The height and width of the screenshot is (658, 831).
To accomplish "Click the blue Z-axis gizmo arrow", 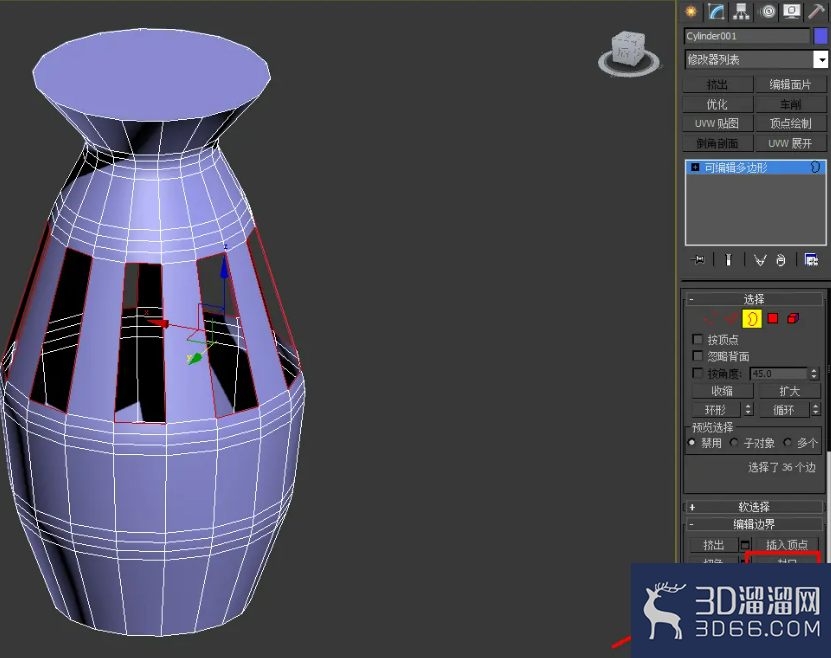I will (224, 265).
